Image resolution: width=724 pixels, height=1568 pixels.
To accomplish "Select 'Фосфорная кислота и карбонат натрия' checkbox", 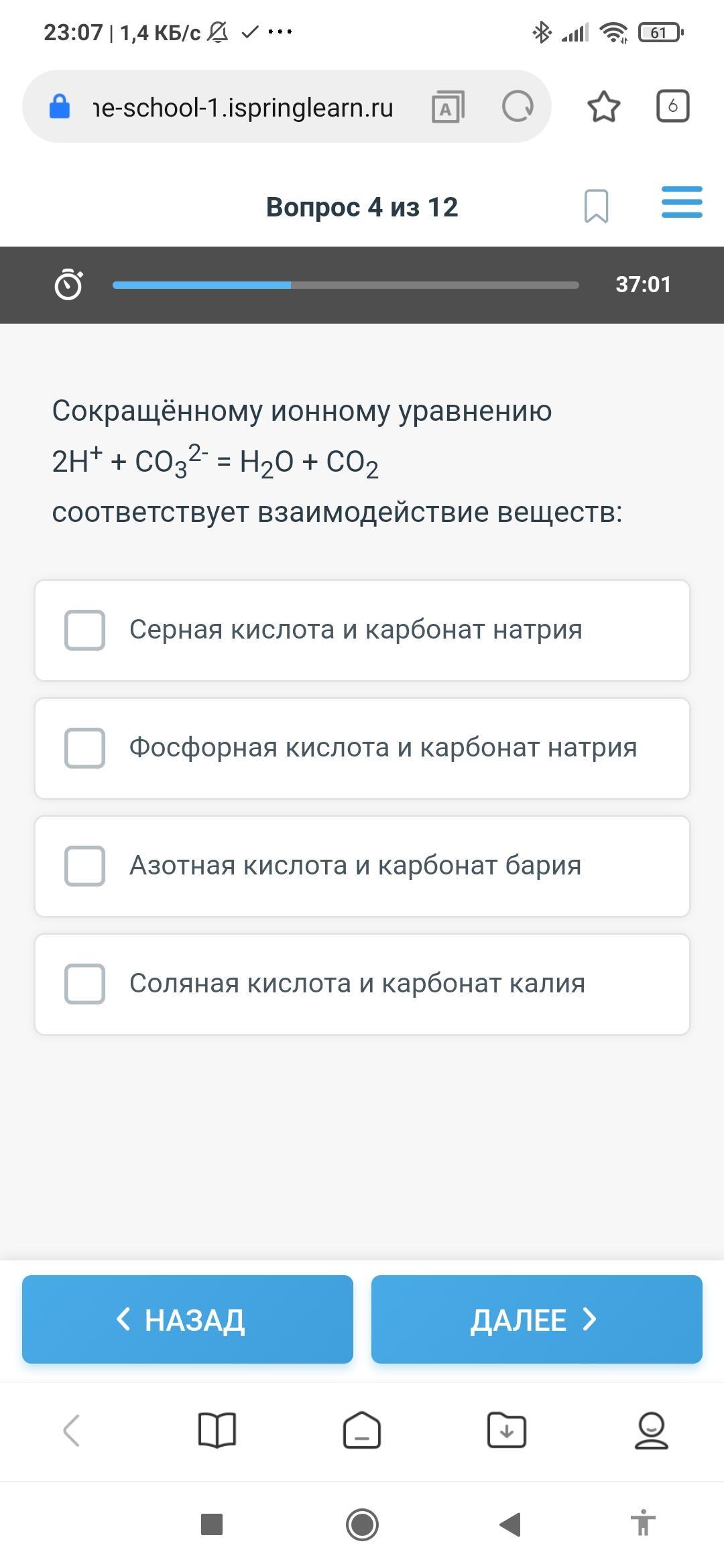I will 85,748.
